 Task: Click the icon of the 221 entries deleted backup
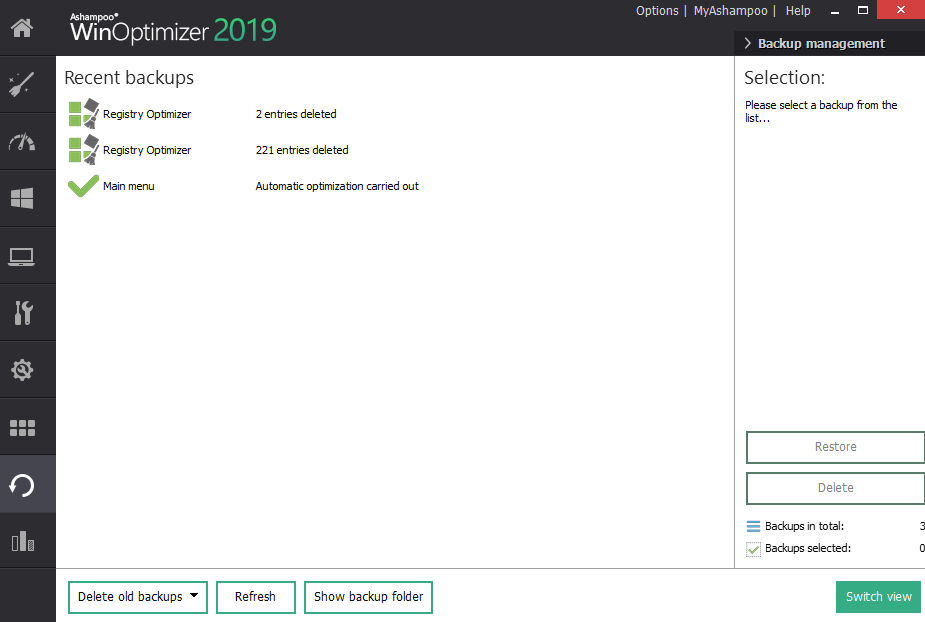[x=83, y=149]
